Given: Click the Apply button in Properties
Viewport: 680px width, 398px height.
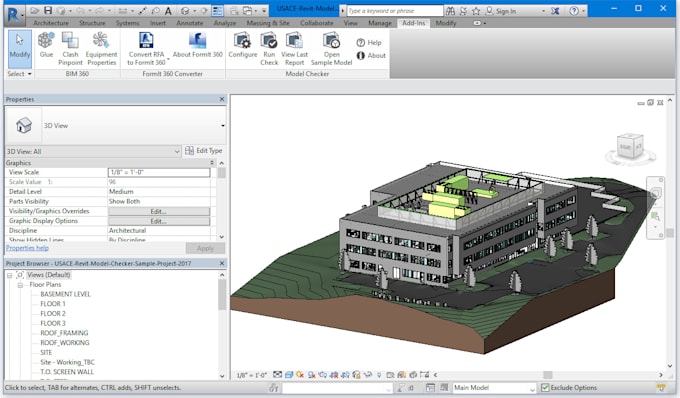Looking at the screenshot, I should pyautogui.click(x=205, y=248).
